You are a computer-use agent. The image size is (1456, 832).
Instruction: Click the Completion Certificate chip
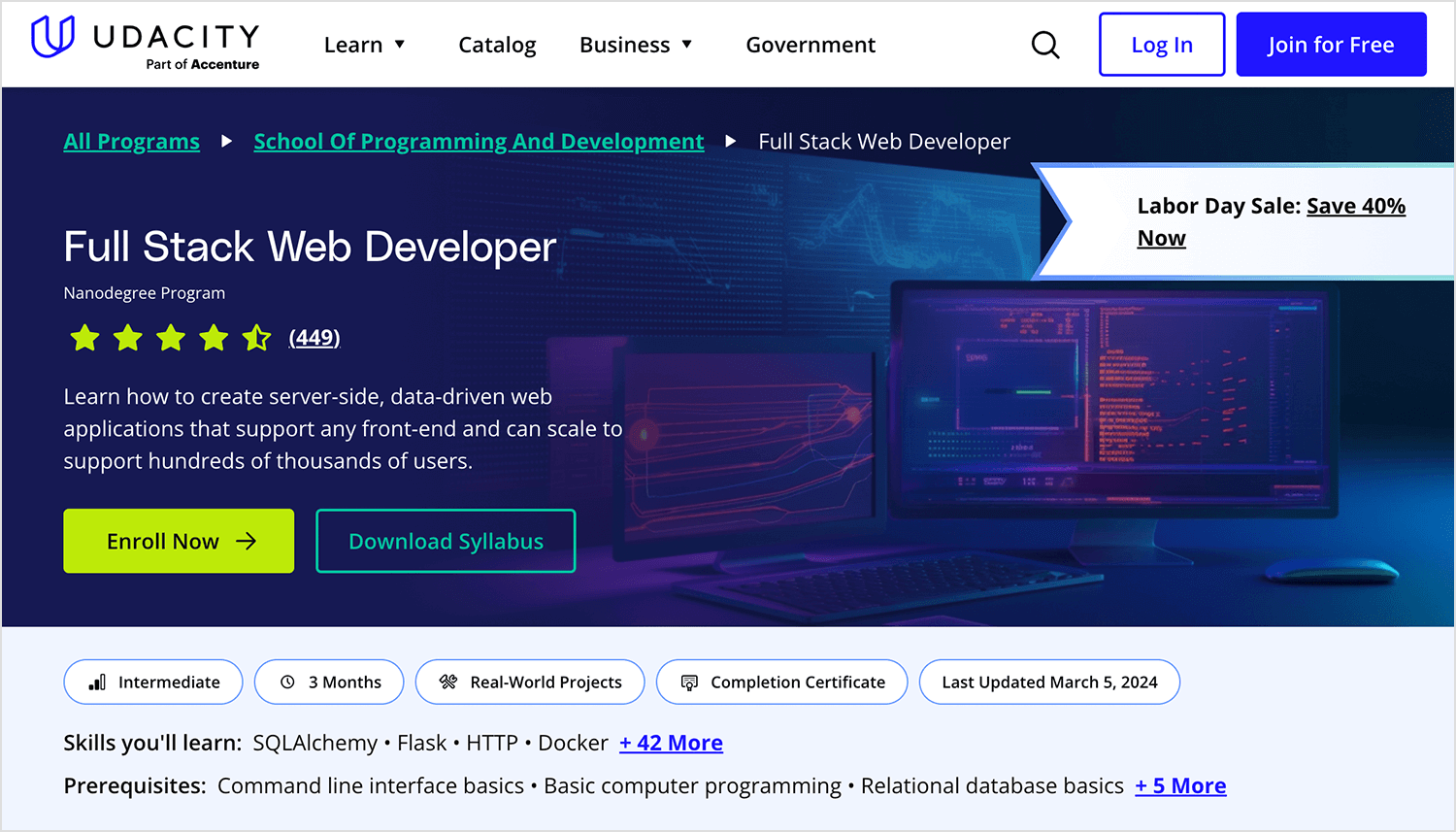coord(782,682)
